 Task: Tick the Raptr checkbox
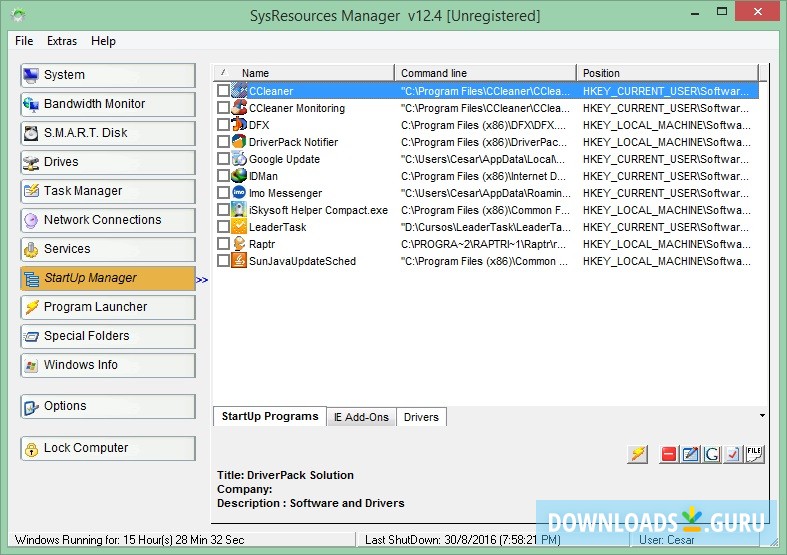coord(223,244)
